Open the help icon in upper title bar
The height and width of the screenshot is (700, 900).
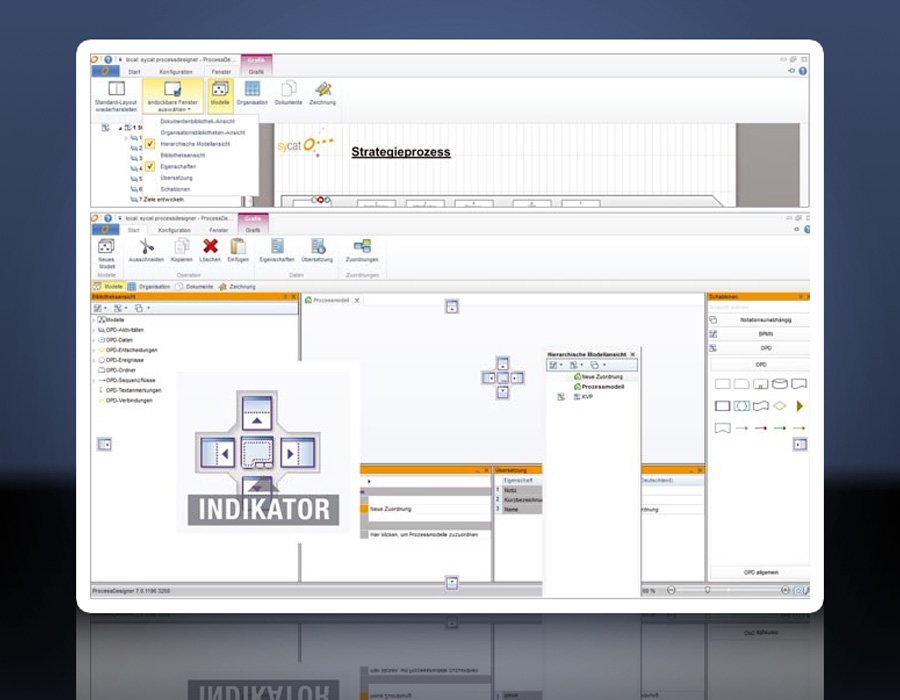(108, 59)
